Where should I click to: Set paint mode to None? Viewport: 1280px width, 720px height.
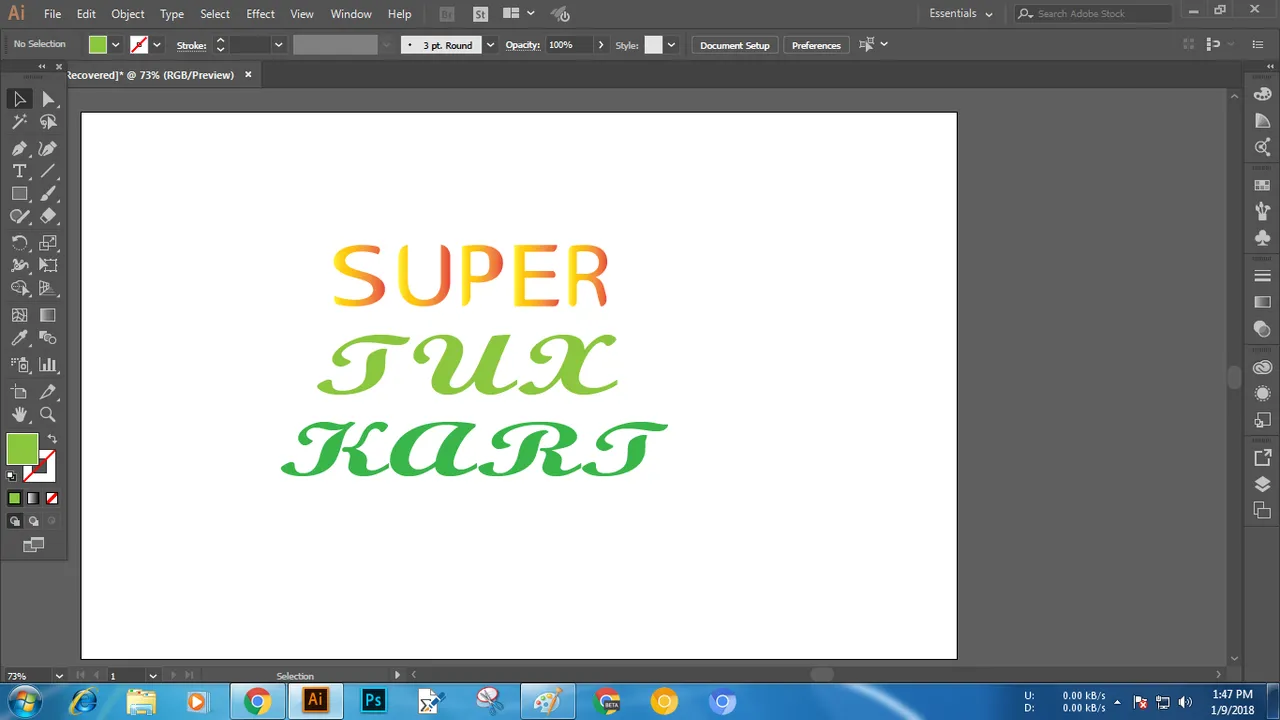coord(52,498)
